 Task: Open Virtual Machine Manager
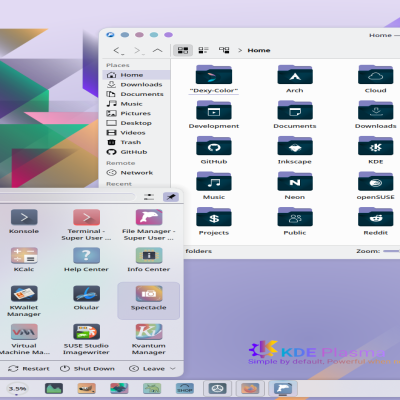[x=24, y=339]
